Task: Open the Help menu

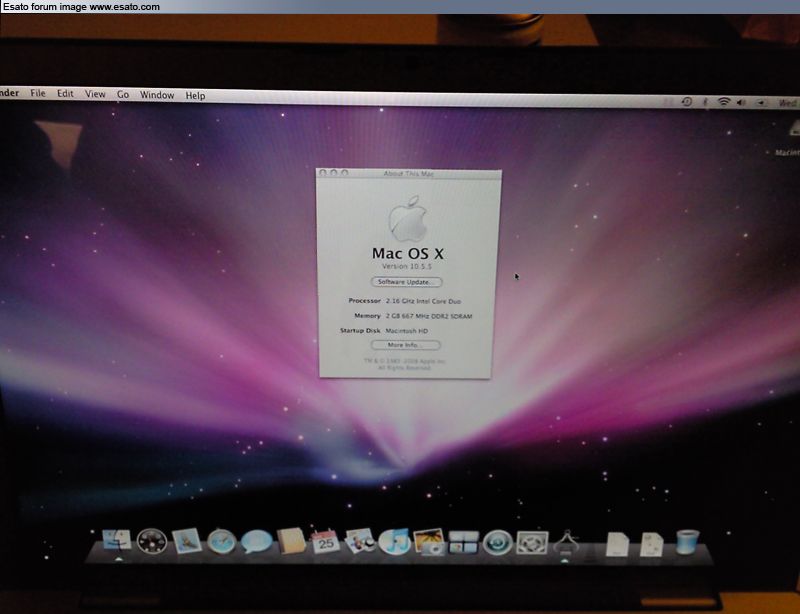Action: [195, 95]
